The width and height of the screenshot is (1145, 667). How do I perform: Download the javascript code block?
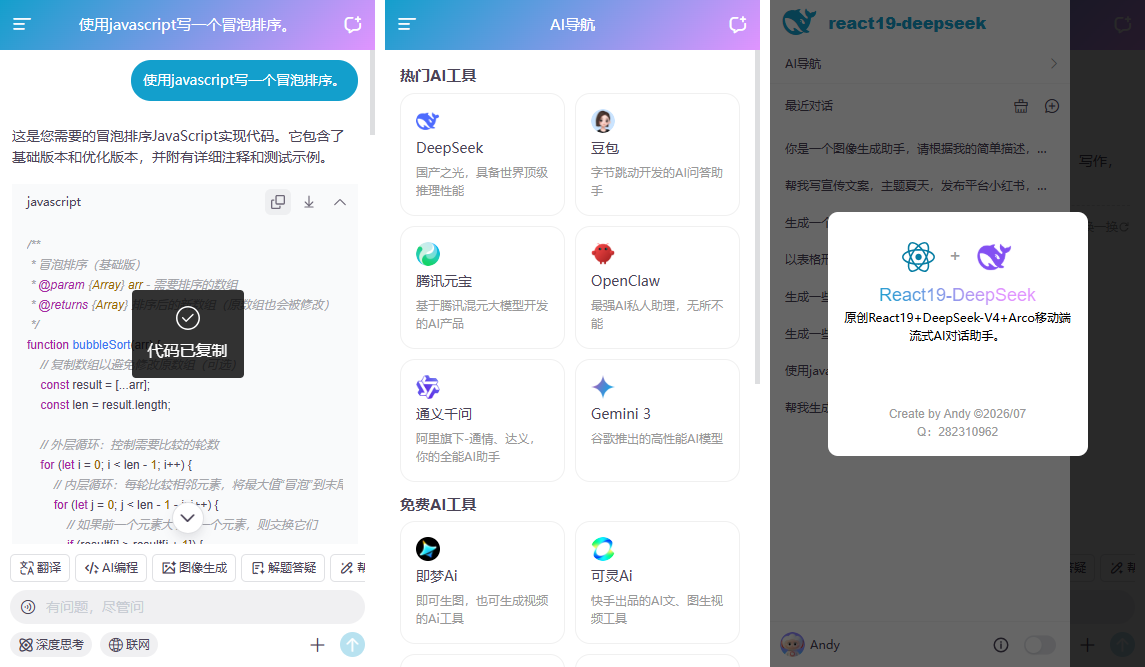click(309, 202)
